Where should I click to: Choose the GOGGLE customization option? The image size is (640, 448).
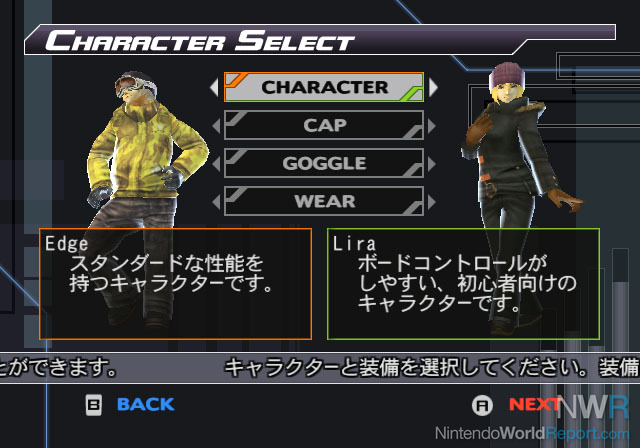[324, 163]
